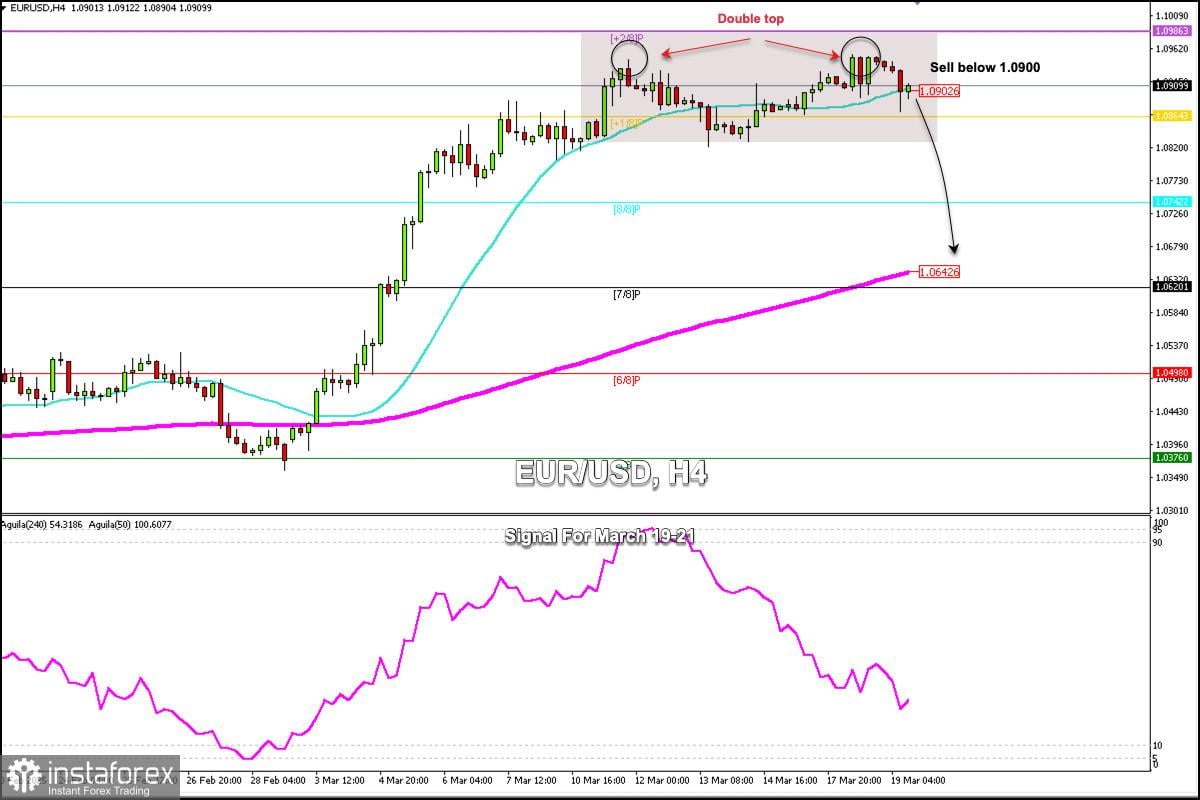1200x800 pixels.
Task: Click the 1.06790 price scale value
Action: pyautogui.click(x=1170, y=246)
